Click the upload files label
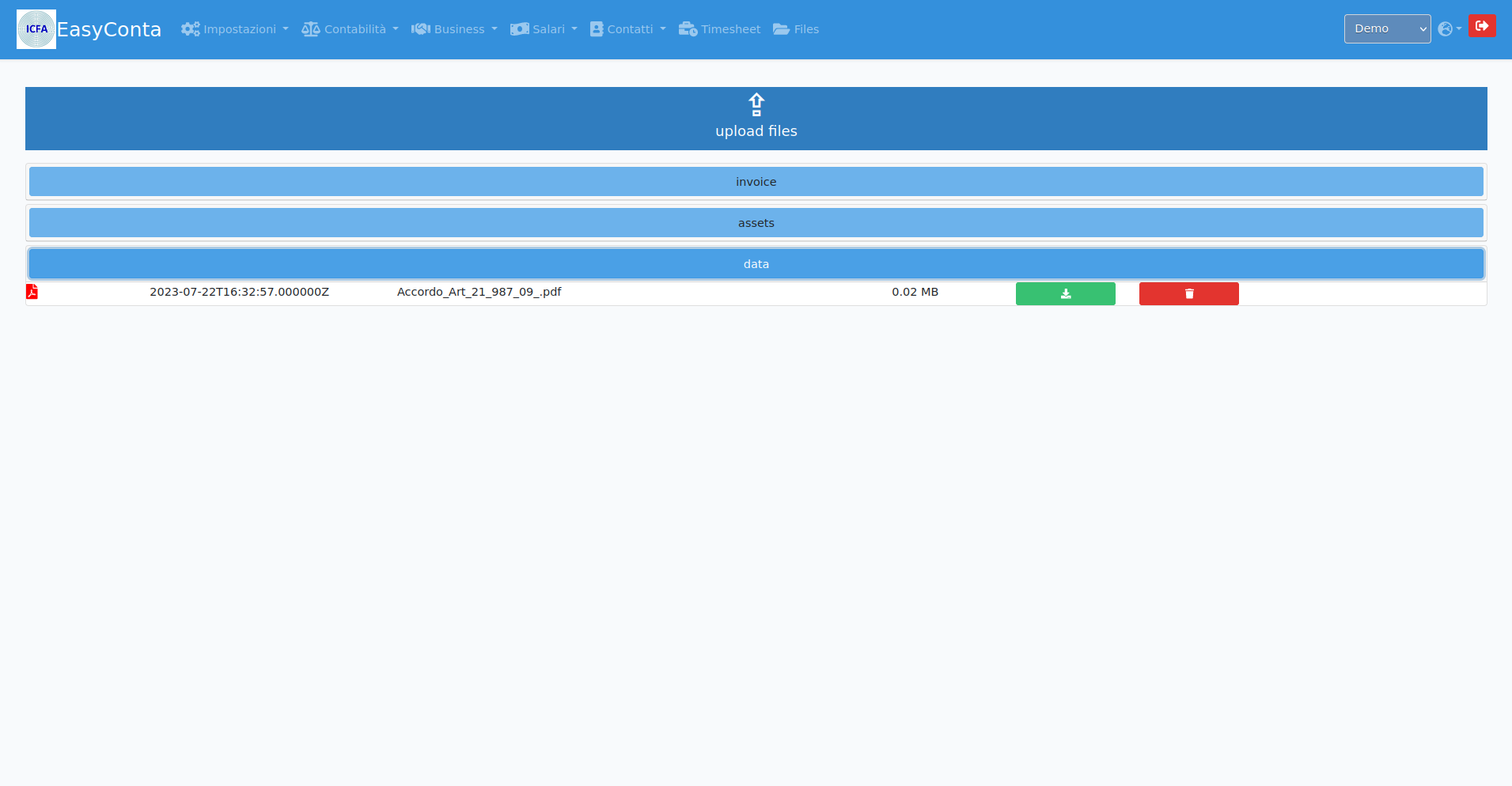This screenshot has width=1512, height=786. (x=756, y=131)
